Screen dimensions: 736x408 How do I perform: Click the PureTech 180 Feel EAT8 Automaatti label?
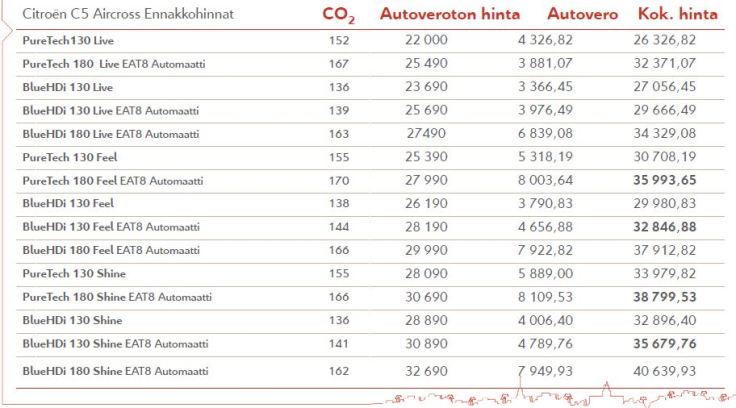click(113, 181)
